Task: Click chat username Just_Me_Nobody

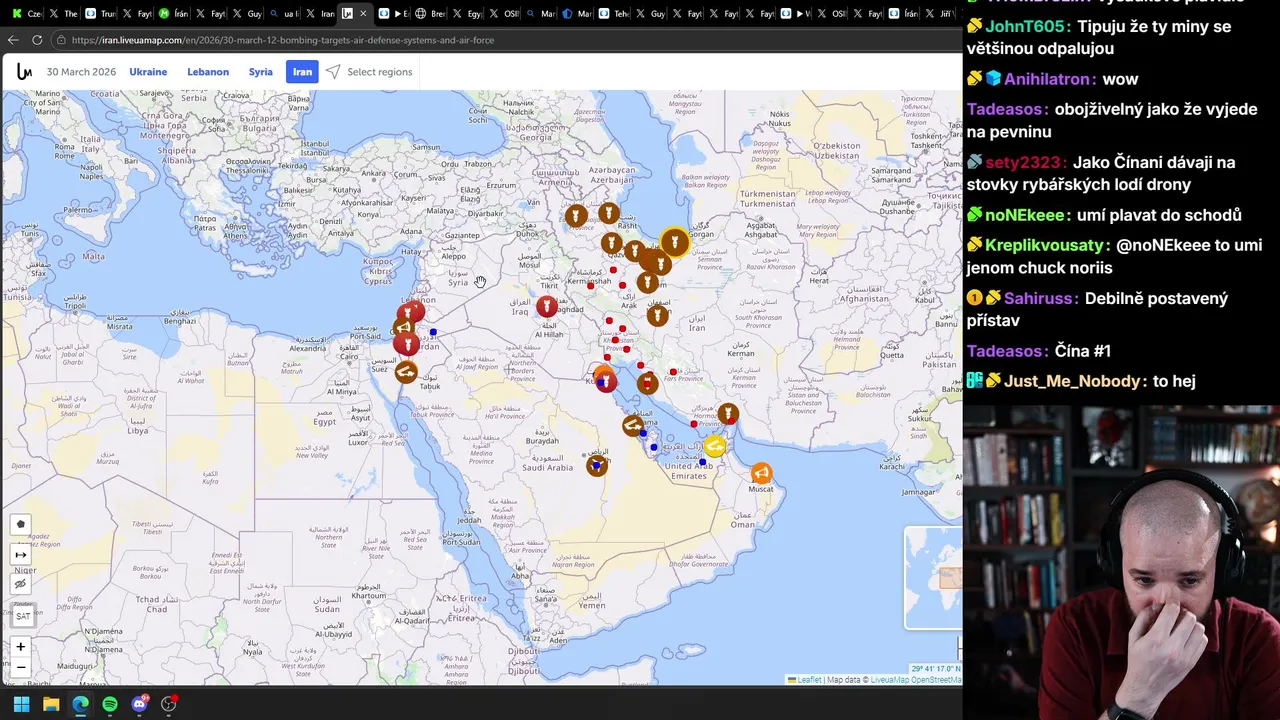Action: pos(1073,381)
